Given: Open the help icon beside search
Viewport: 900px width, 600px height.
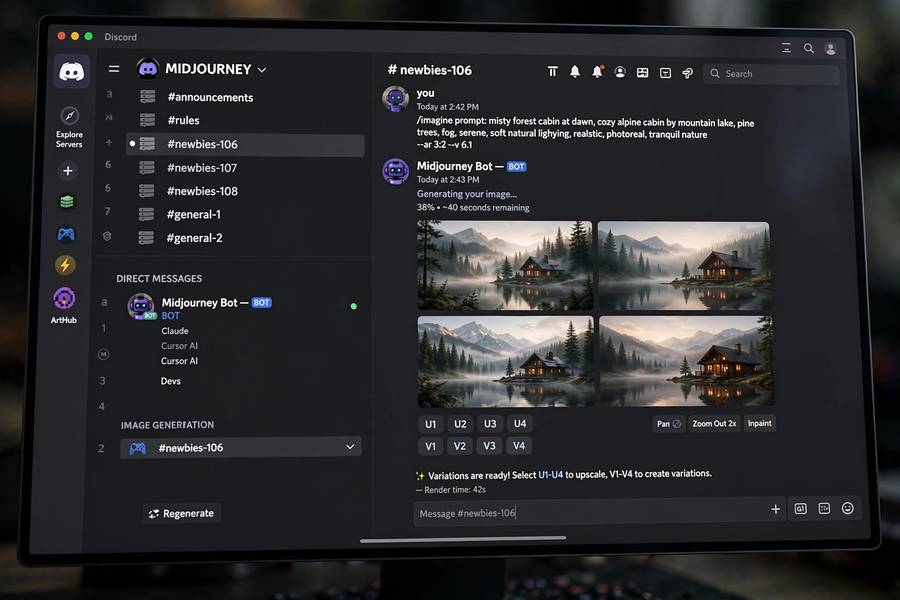Looking at the screenshot, I should tap(688, 73).
